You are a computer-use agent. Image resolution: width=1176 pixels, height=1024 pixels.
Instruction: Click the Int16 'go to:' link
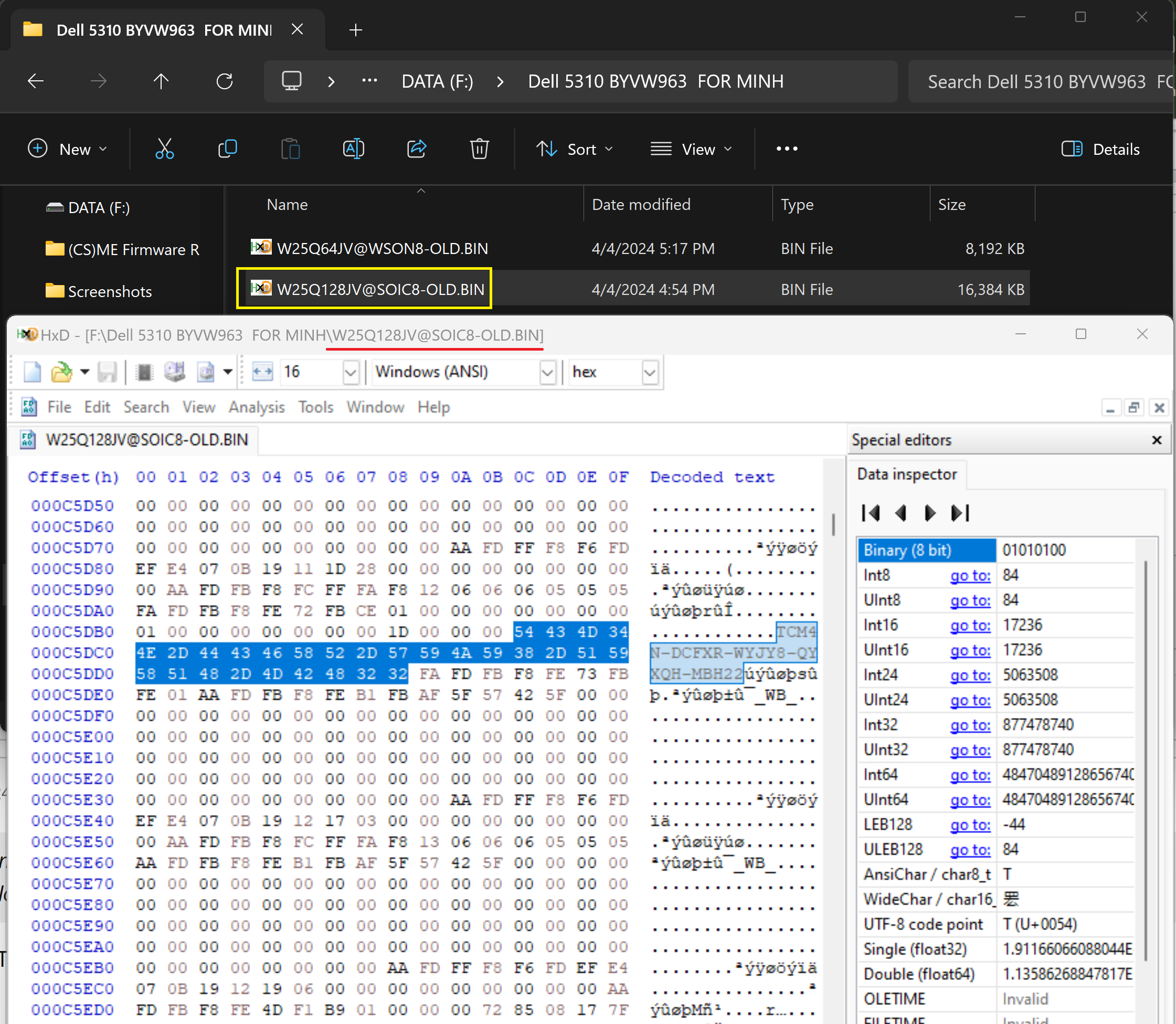(x=970, y=625)
